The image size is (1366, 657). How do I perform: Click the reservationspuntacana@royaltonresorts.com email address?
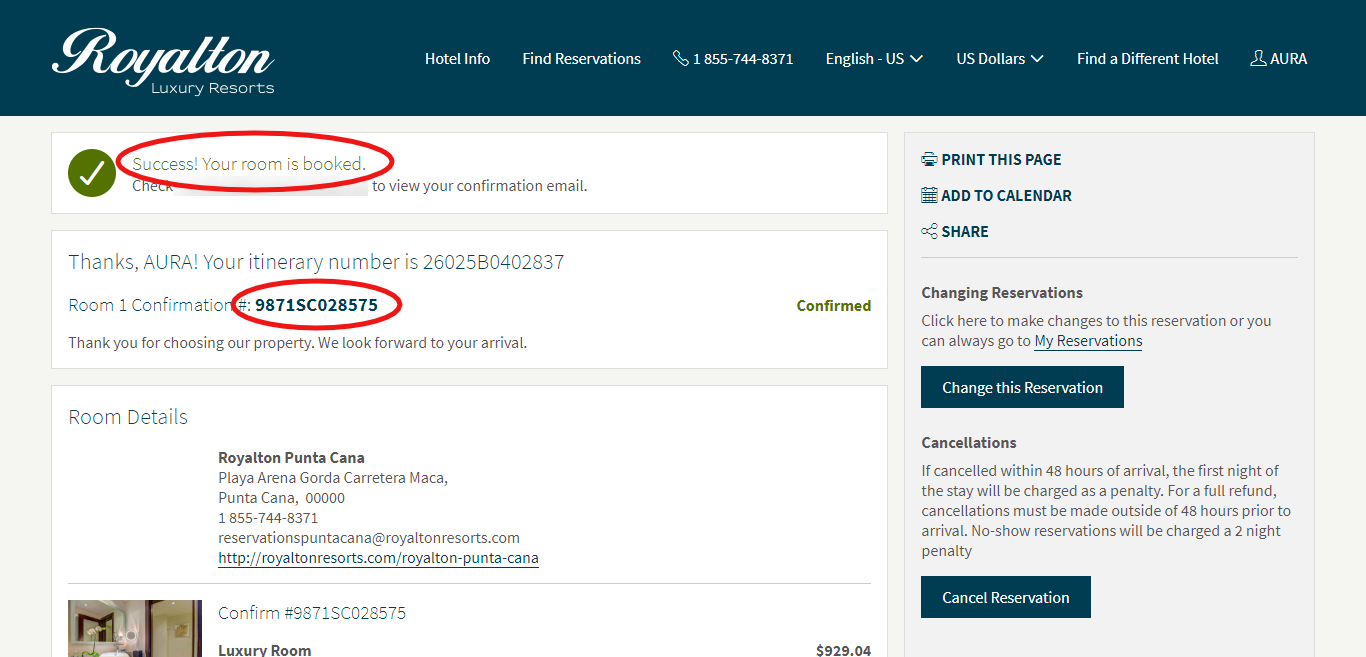[369, 538]
